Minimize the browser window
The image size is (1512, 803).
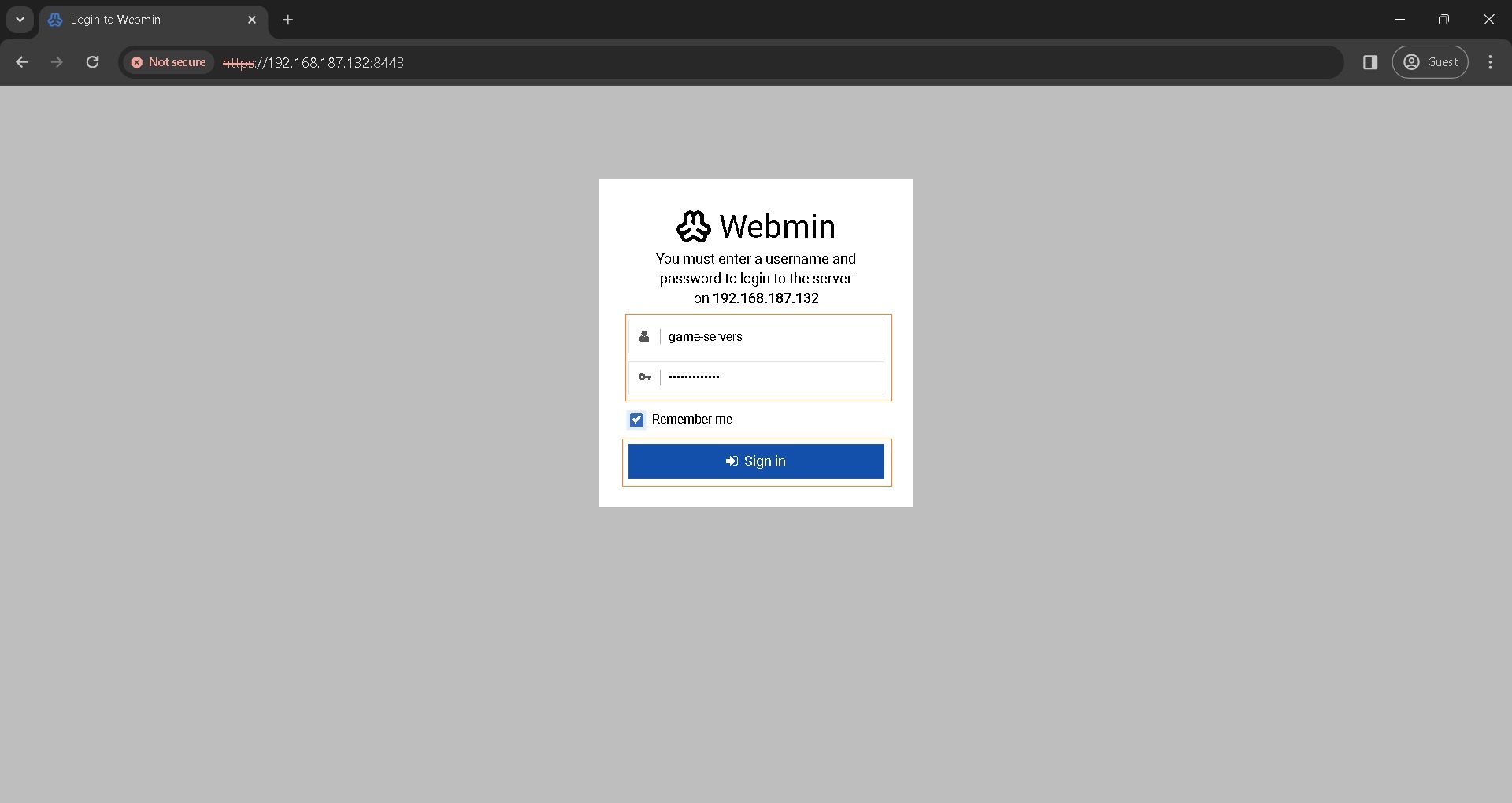[1399, 20]
